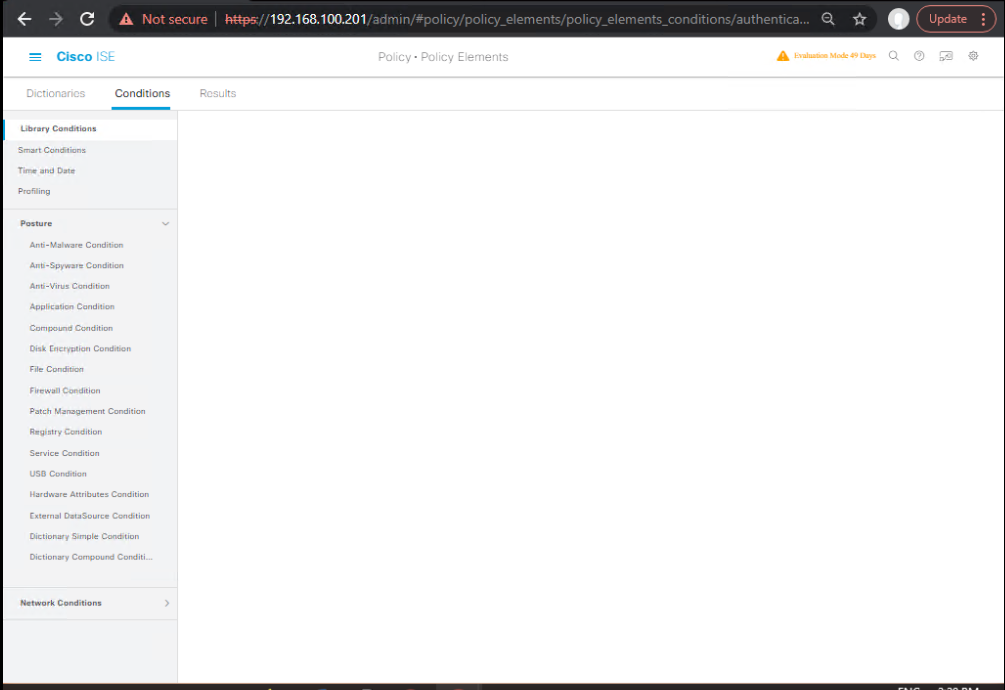
Task: Click the Evaluation Mode warning icon
Action: (x=783, y=56)
